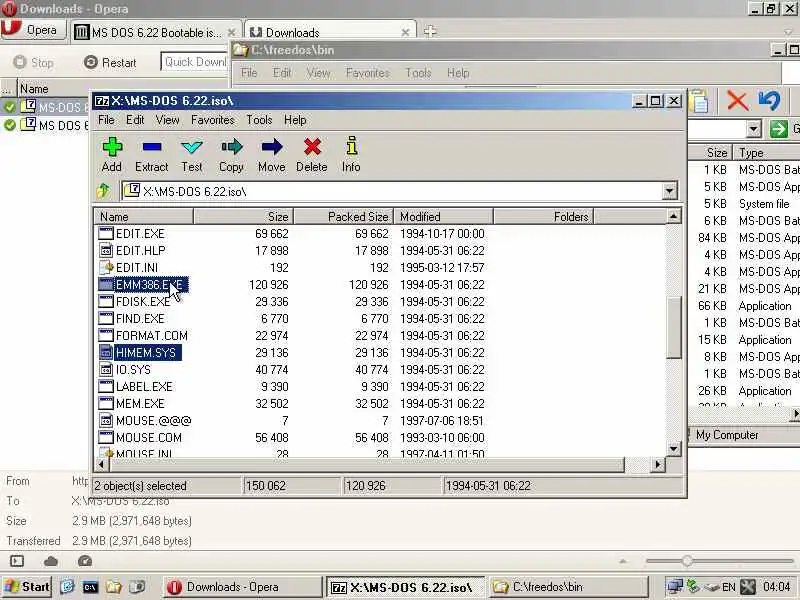800x600 pixels.
Task: Select EDIT.EXE file
Action: tap(140, 234)
